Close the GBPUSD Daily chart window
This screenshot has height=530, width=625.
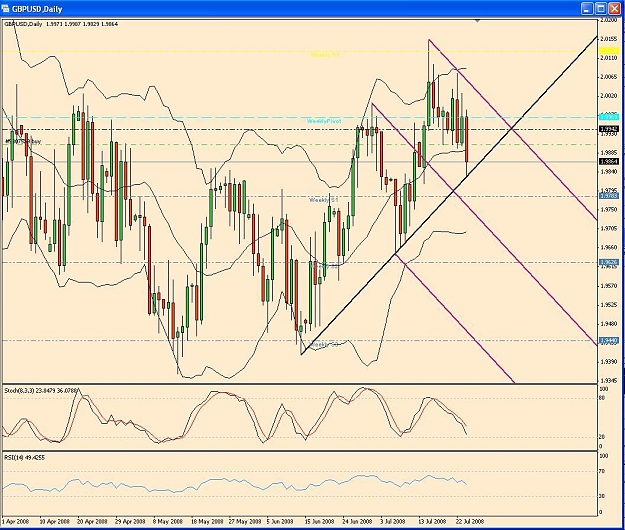point(613,8)
